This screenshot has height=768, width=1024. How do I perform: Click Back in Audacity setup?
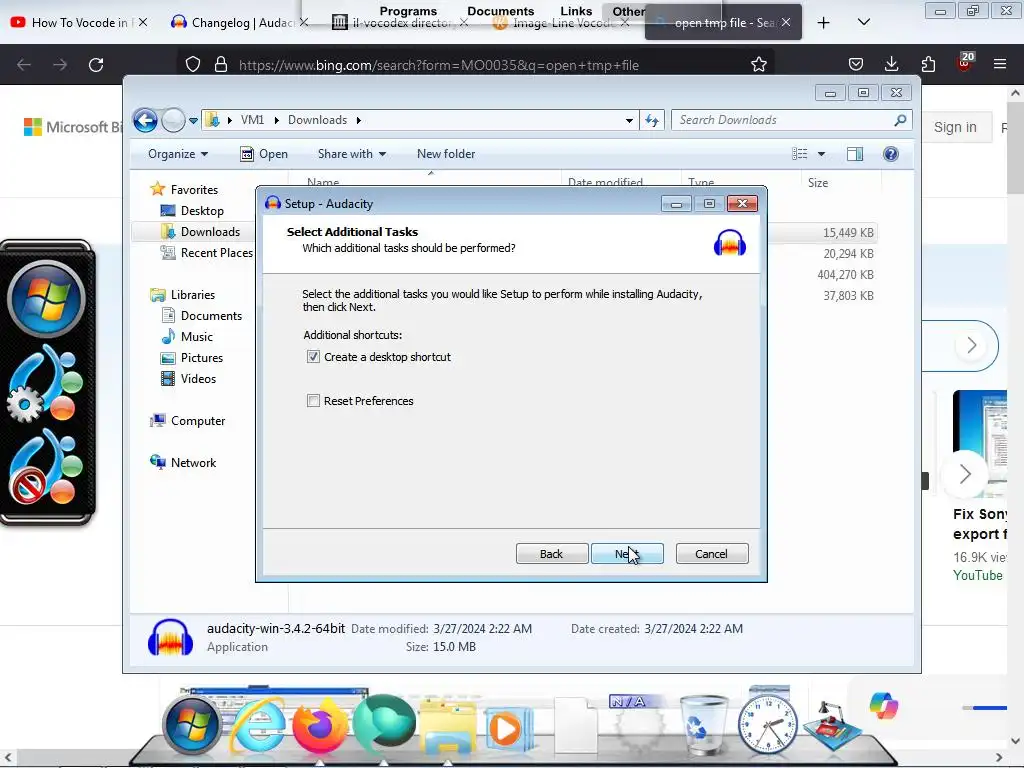pos(551,554)
